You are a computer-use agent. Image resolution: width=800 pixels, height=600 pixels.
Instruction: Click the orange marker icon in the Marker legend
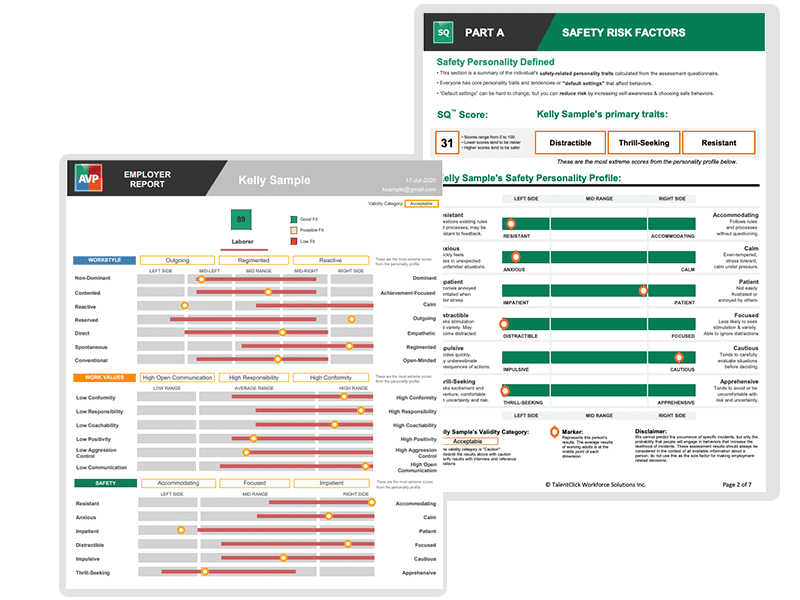coord(554,432)
